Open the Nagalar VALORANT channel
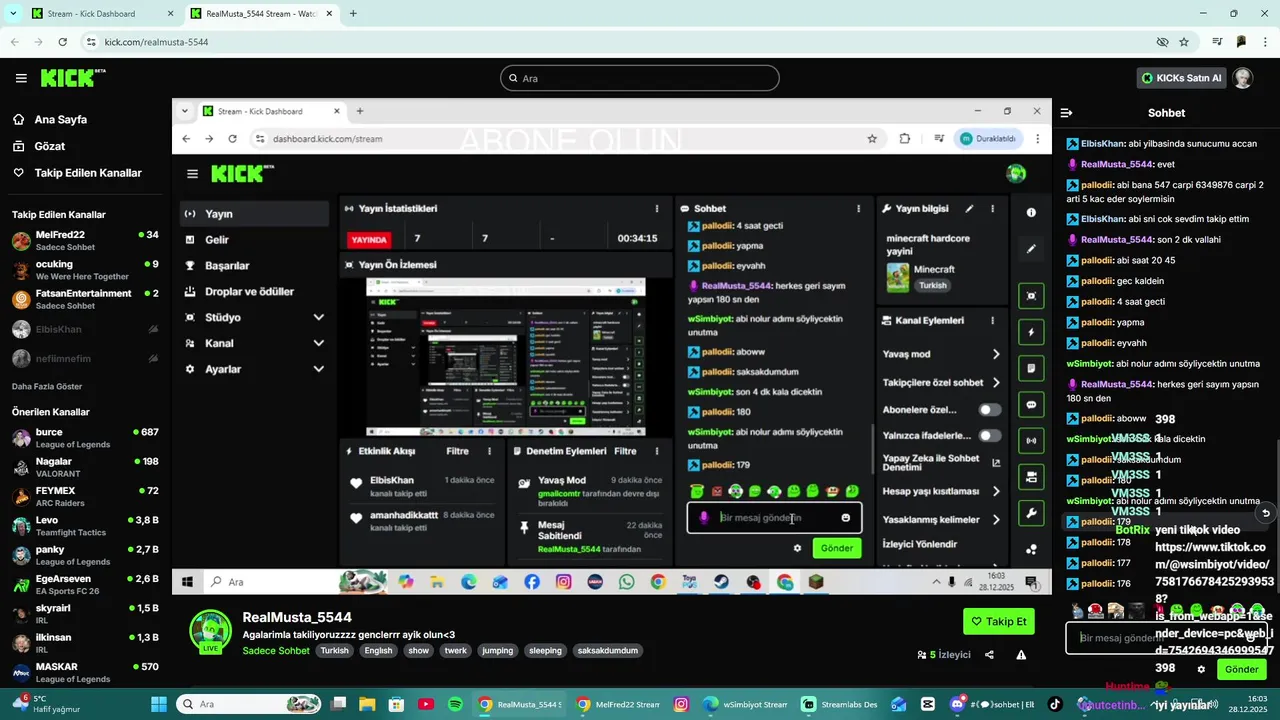The width and height of the screenshot is (1280, 720). click(85, 467)
